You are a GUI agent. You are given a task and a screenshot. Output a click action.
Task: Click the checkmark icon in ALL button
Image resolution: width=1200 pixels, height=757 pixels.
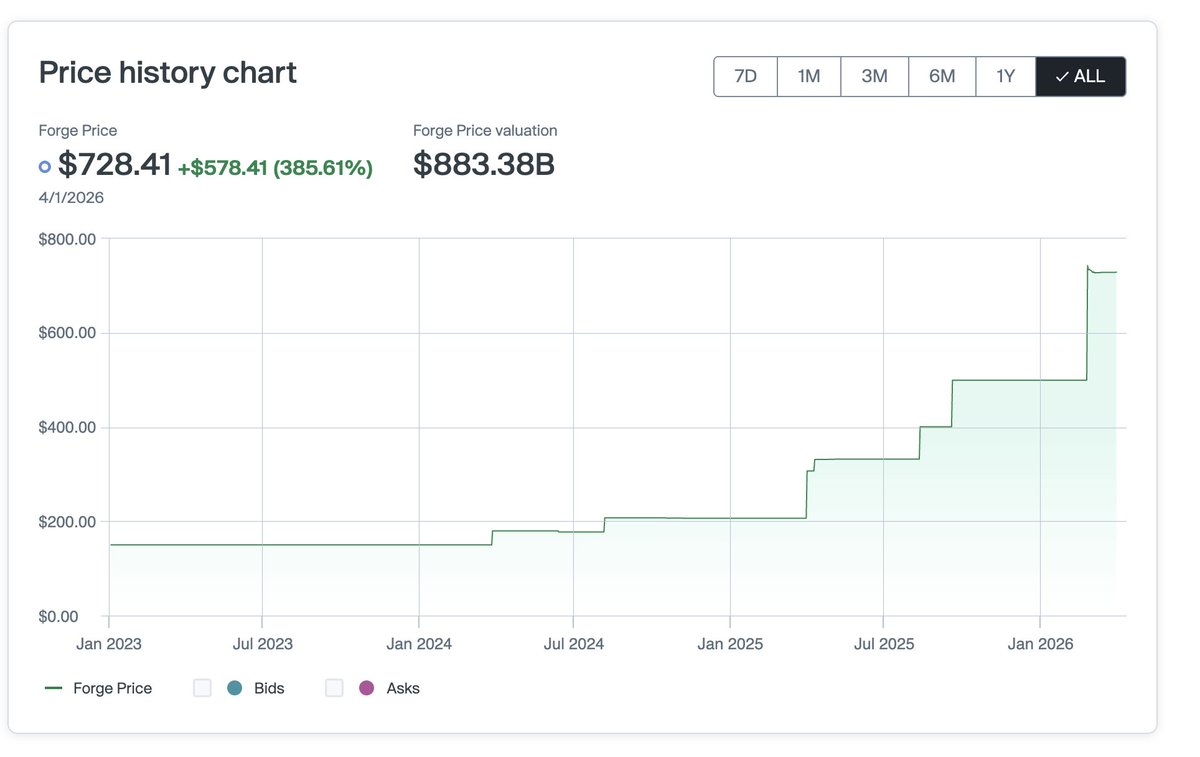point(1062,77)
